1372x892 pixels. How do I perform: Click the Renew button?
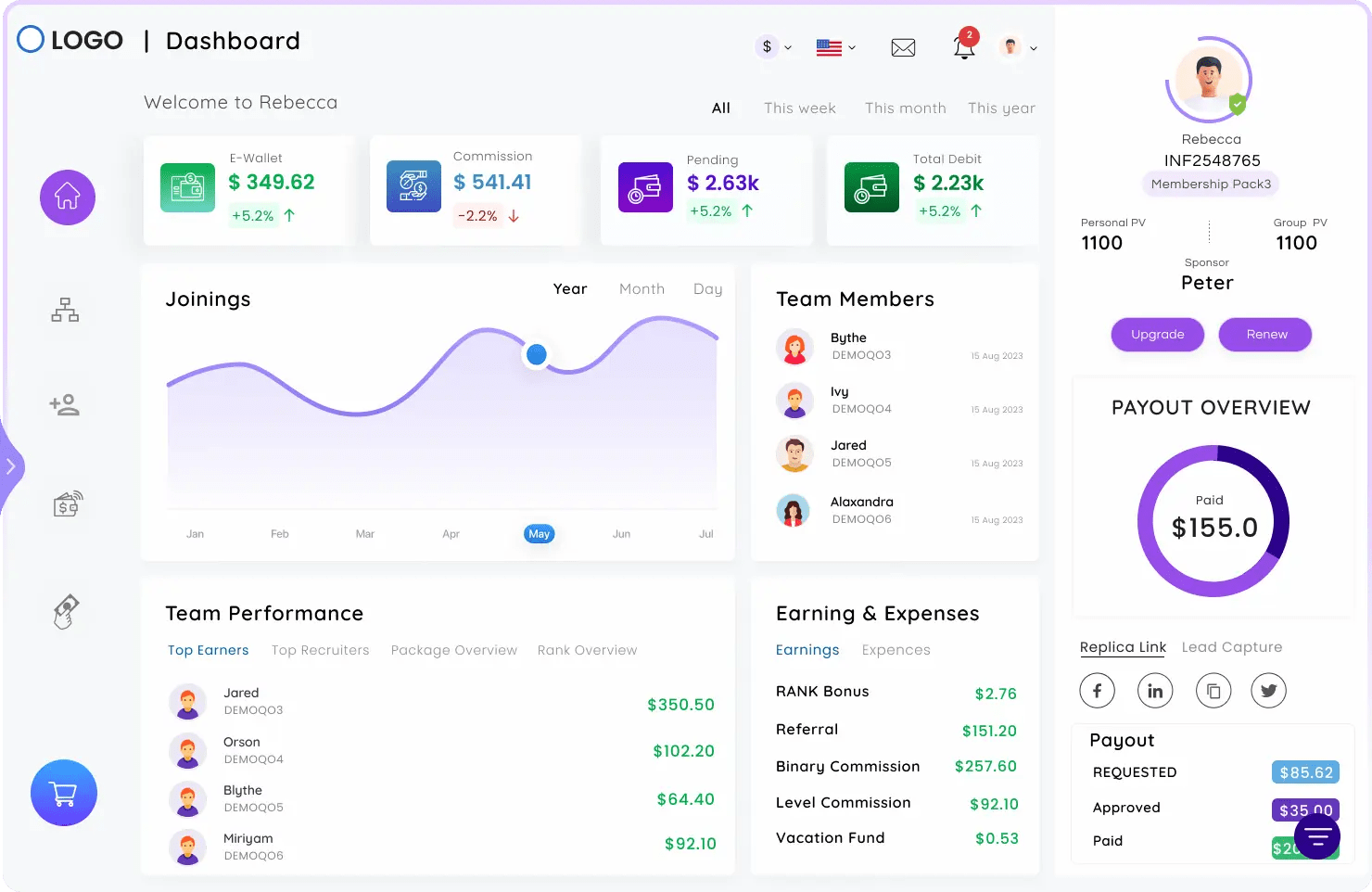[x=1266, y=335]
